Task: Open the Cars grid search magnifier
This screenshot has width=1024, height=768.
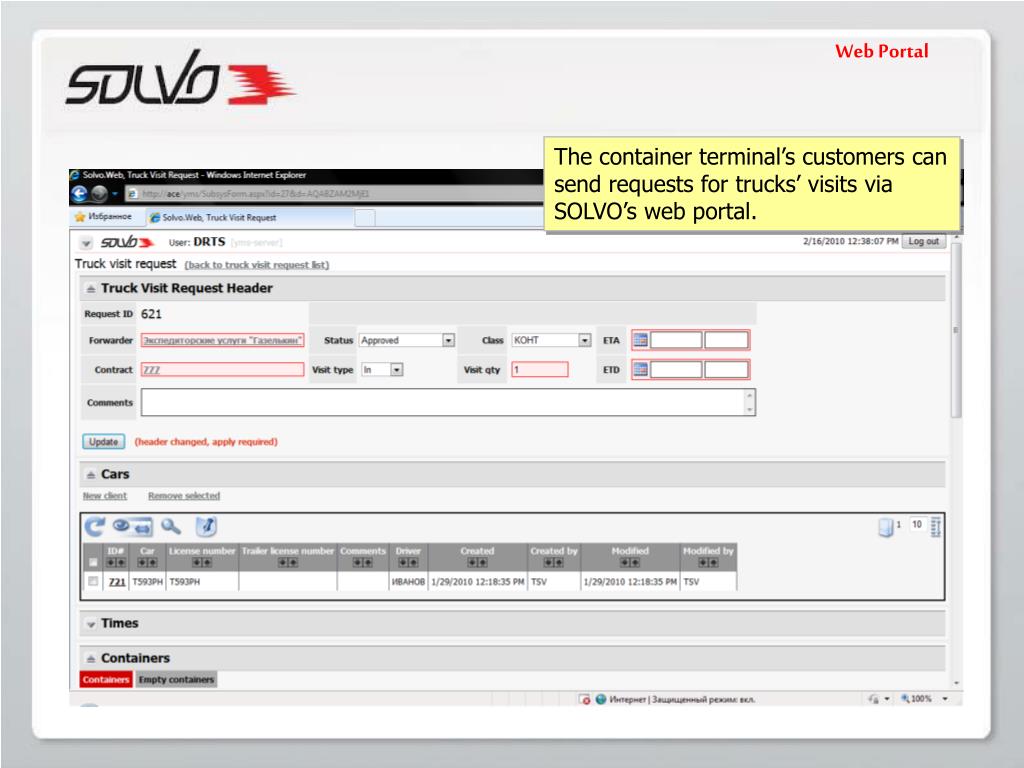Action: (x=171, y=526)
